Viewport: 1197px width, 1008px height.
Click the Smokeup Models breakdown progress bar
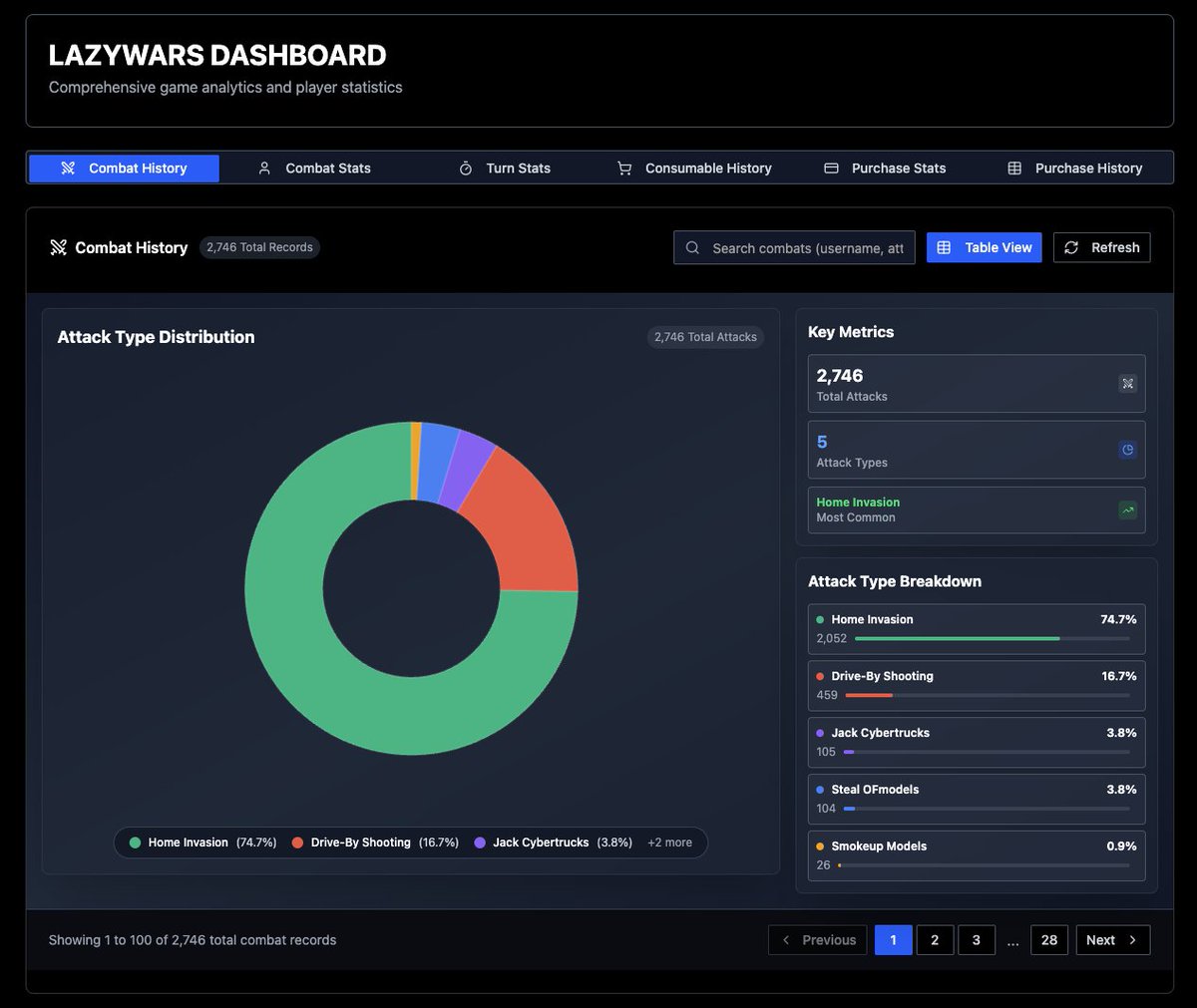[x=984, y=865]
